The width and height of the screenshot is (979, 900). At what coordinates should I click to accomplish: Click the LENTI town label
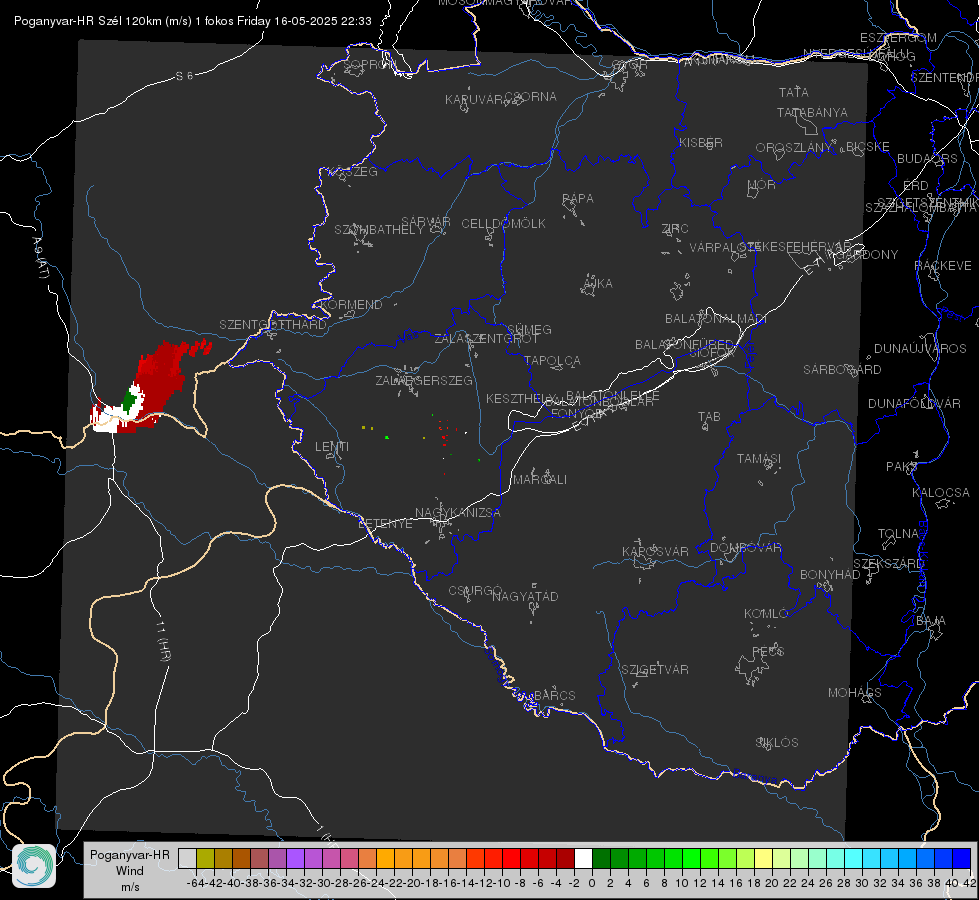click(332, 447)
